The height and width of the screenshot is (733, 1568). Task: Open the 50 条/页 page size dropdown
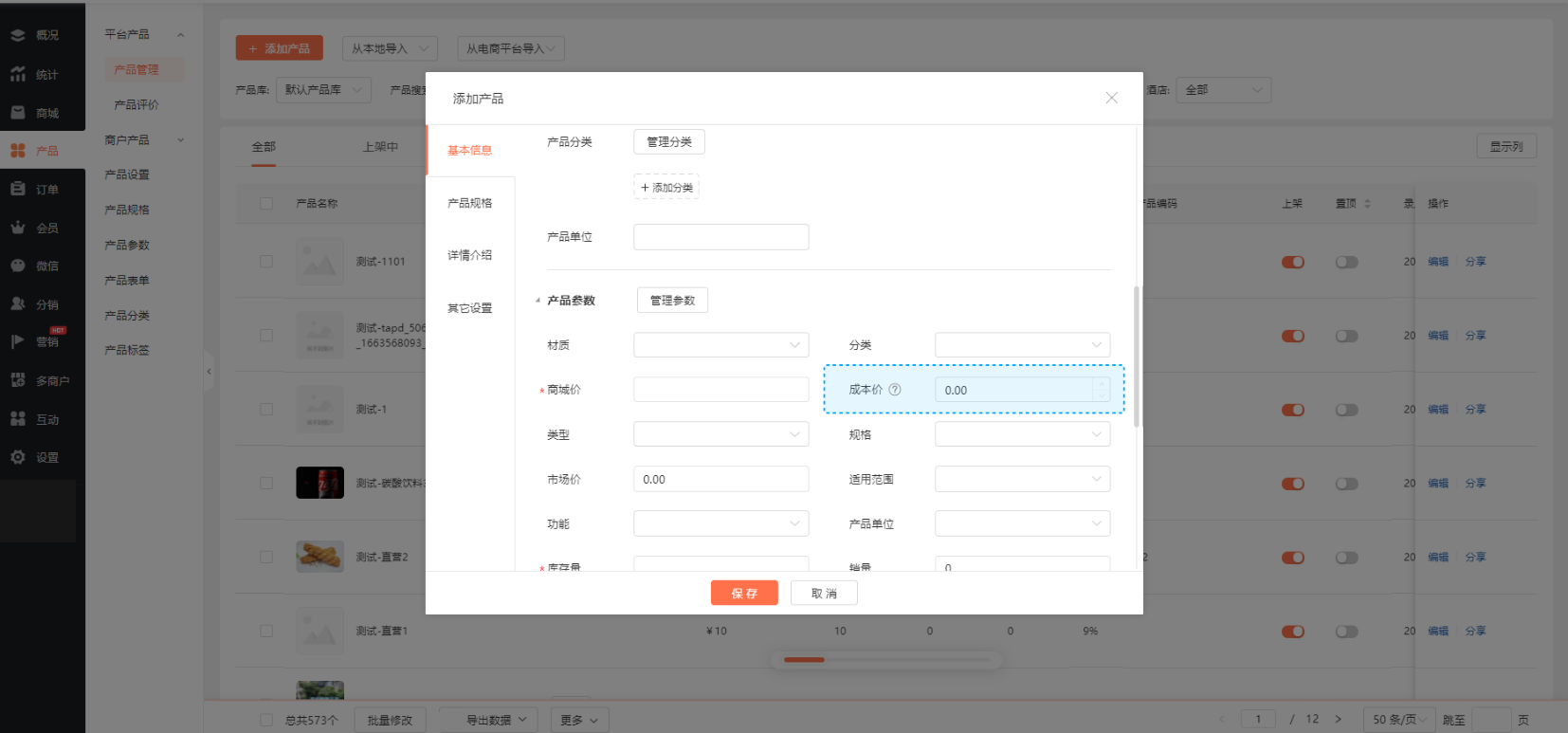pos(1400,719)
